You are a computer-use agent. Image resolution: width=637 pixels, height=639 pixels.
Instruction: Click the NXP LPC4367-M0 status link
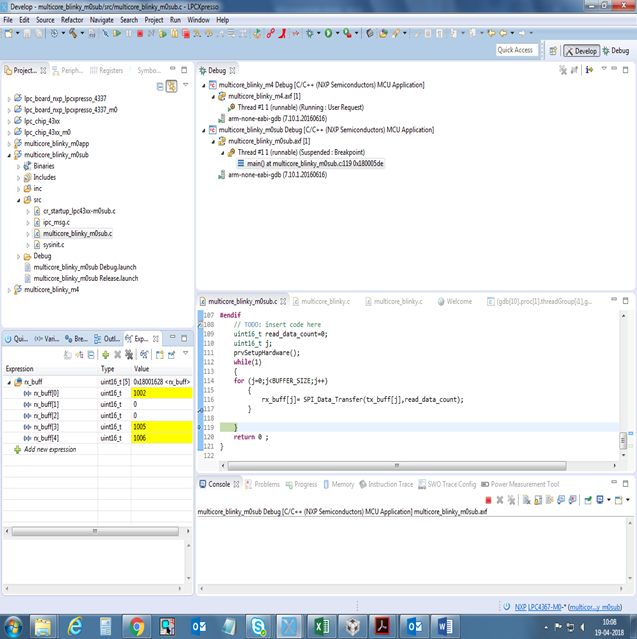pyautogui.click(x=540, y=607)
